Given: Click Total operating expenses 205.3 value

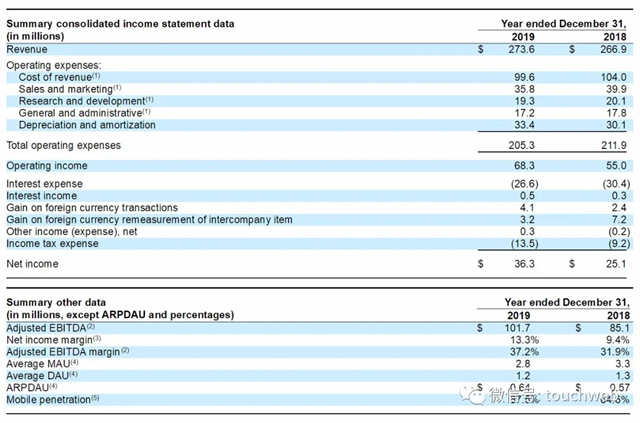Looking at the screenshot, I should tap(521, 145).
